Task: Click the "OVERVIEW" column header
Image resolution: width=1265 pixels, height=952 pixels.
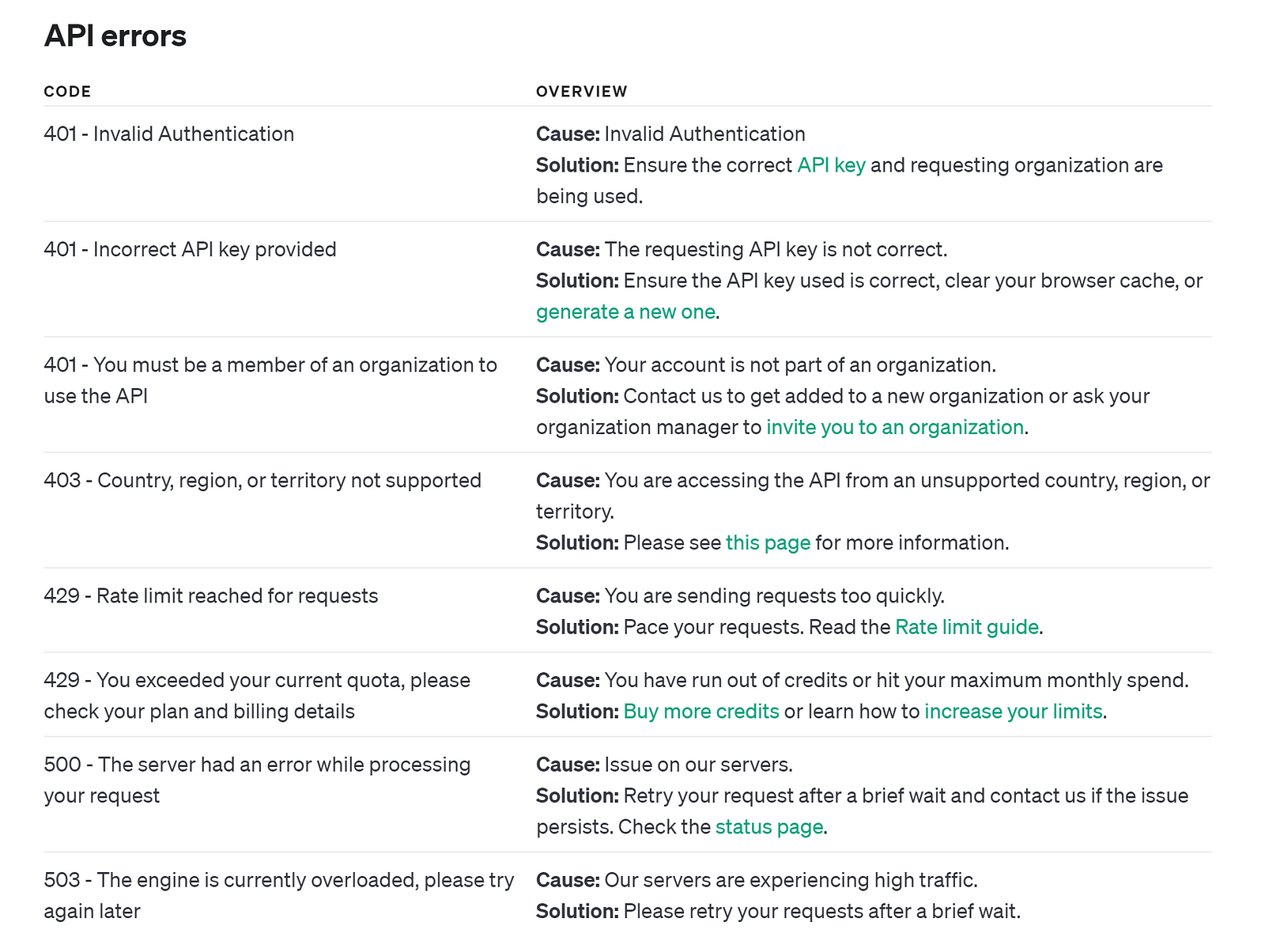Action: coord(581,92)
